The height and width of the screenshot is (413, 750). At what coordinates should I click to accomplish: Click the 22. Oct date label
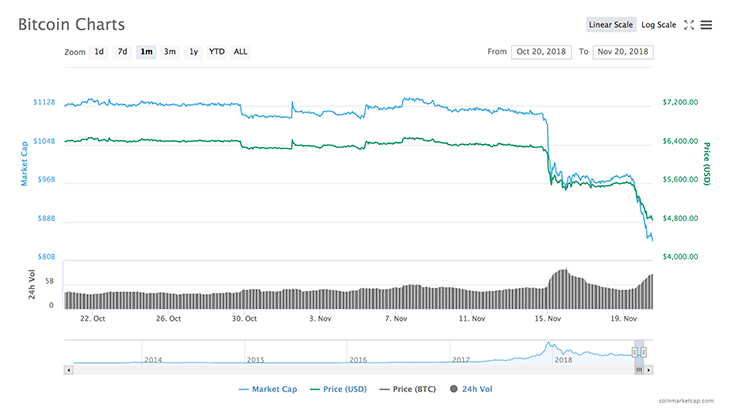point(92,318)
